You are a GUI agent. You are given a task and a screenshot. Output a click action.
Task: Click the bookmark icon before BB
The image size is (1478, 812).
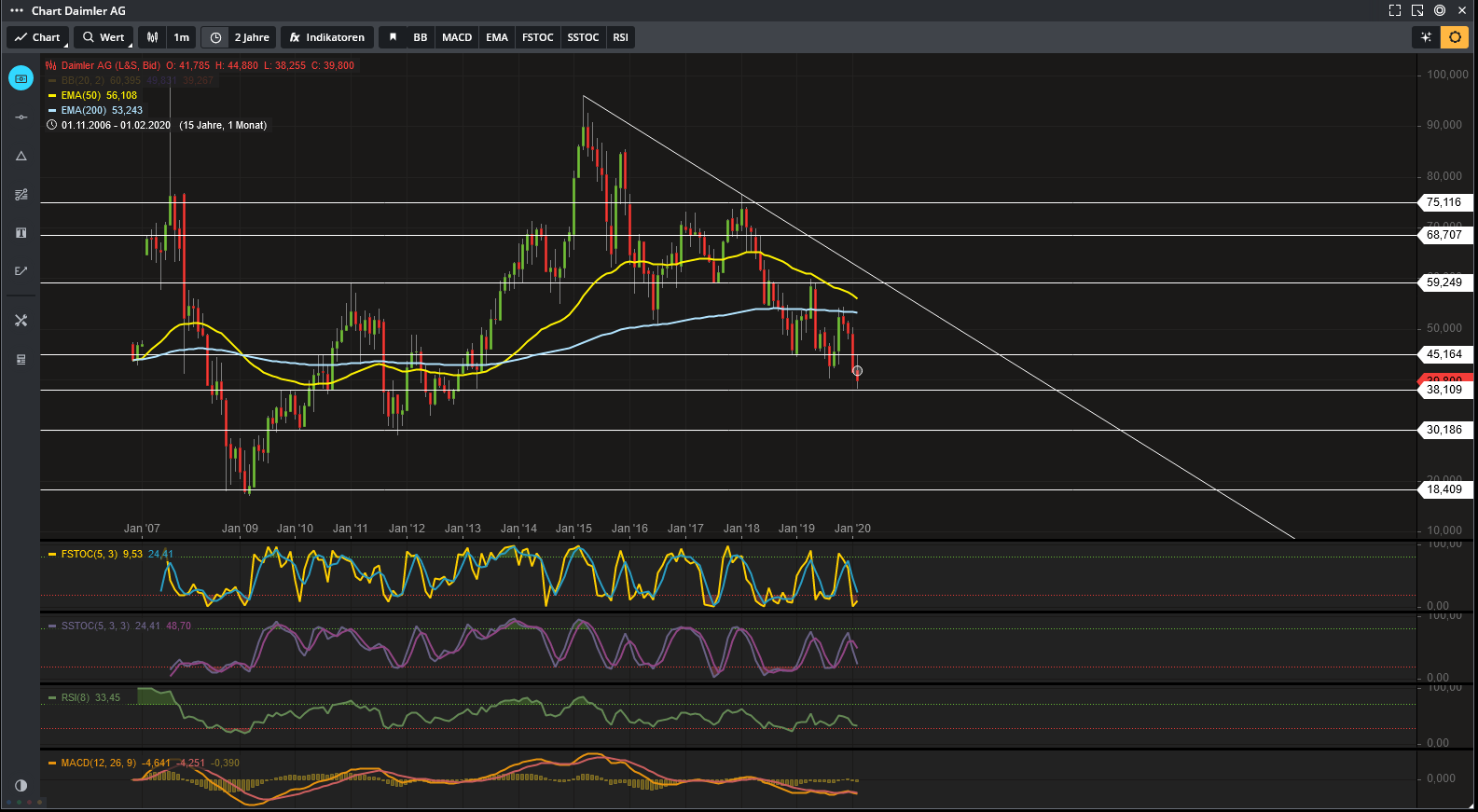pos(393,37)
